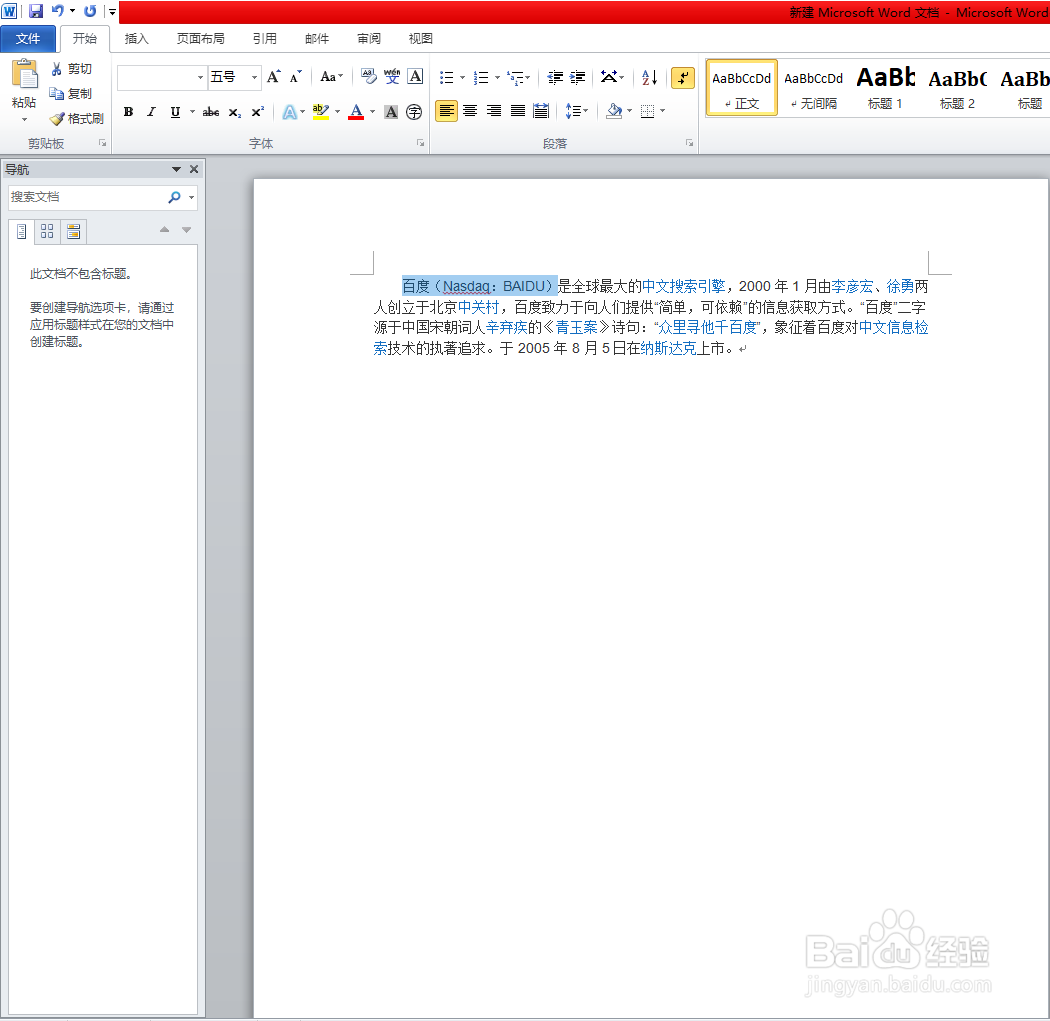Viewport: 1050px width, 1021px height.
Task: Apply the 正文 style
Action: point(741,88)
